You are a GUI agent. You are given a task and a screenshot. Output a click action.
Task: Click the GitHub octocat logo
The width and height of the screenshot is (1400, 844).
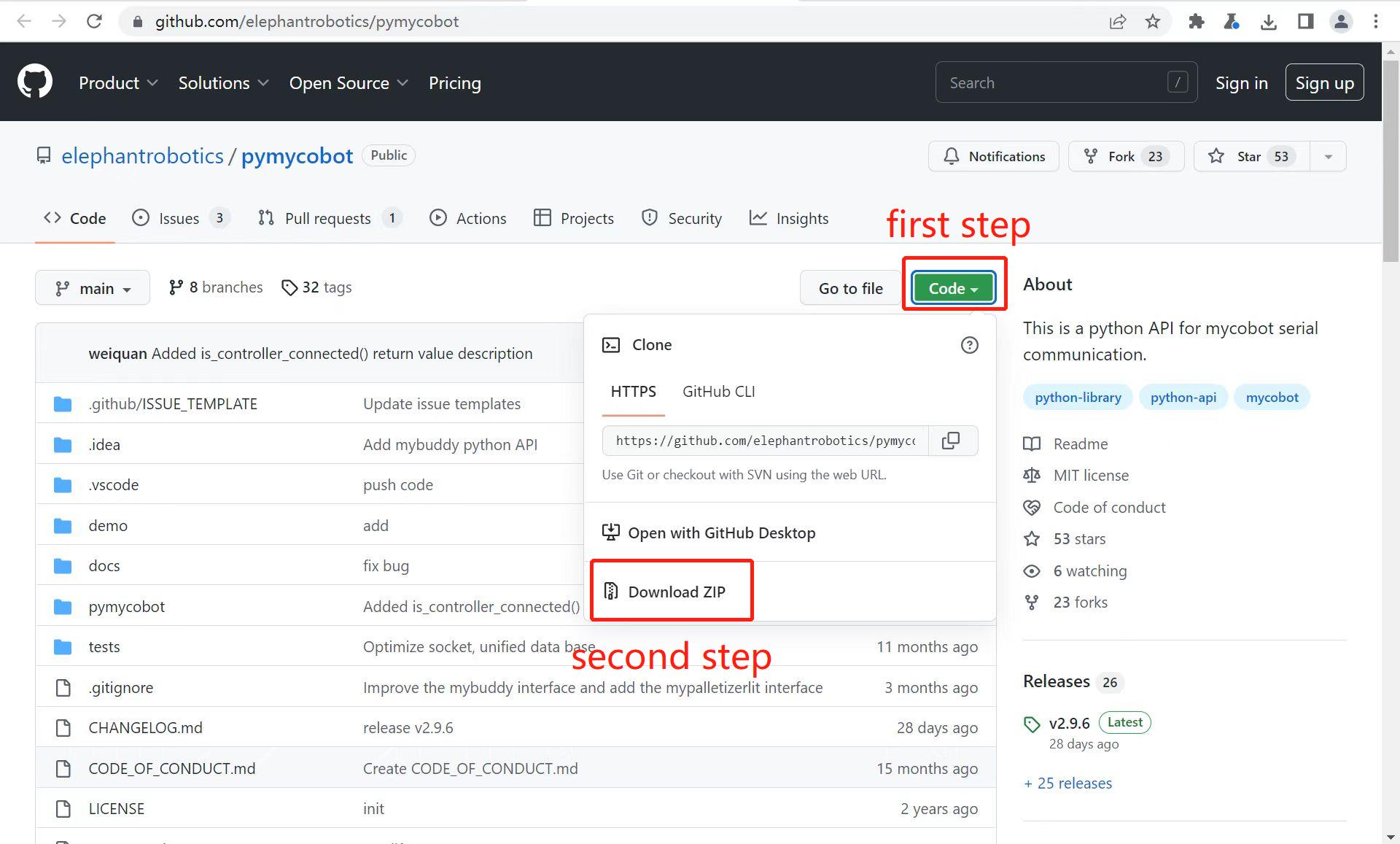pyautogui.click(x=35, y=82)
